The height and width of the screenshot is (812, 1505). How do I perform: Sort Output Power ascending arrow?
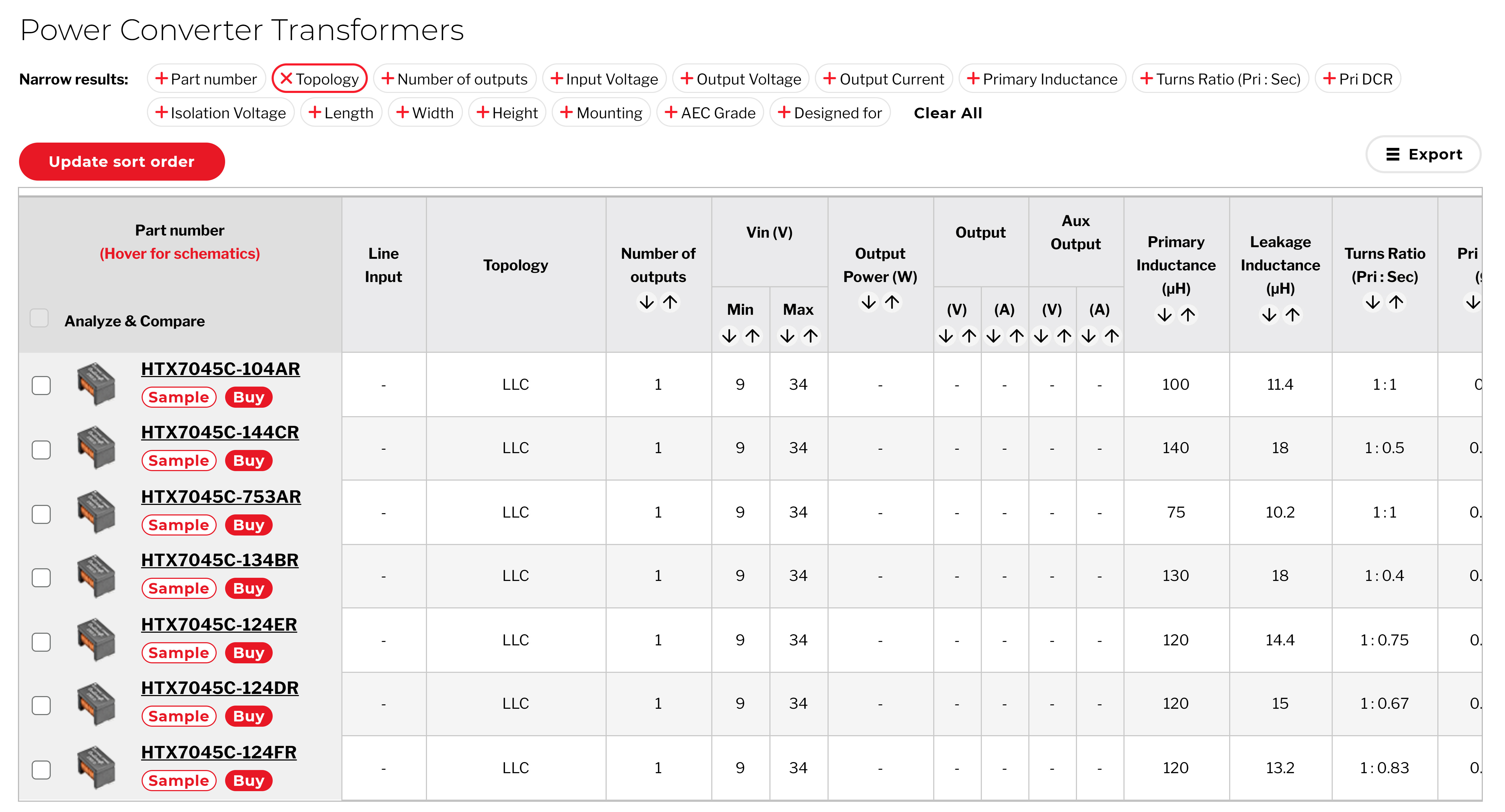point(892,302)
